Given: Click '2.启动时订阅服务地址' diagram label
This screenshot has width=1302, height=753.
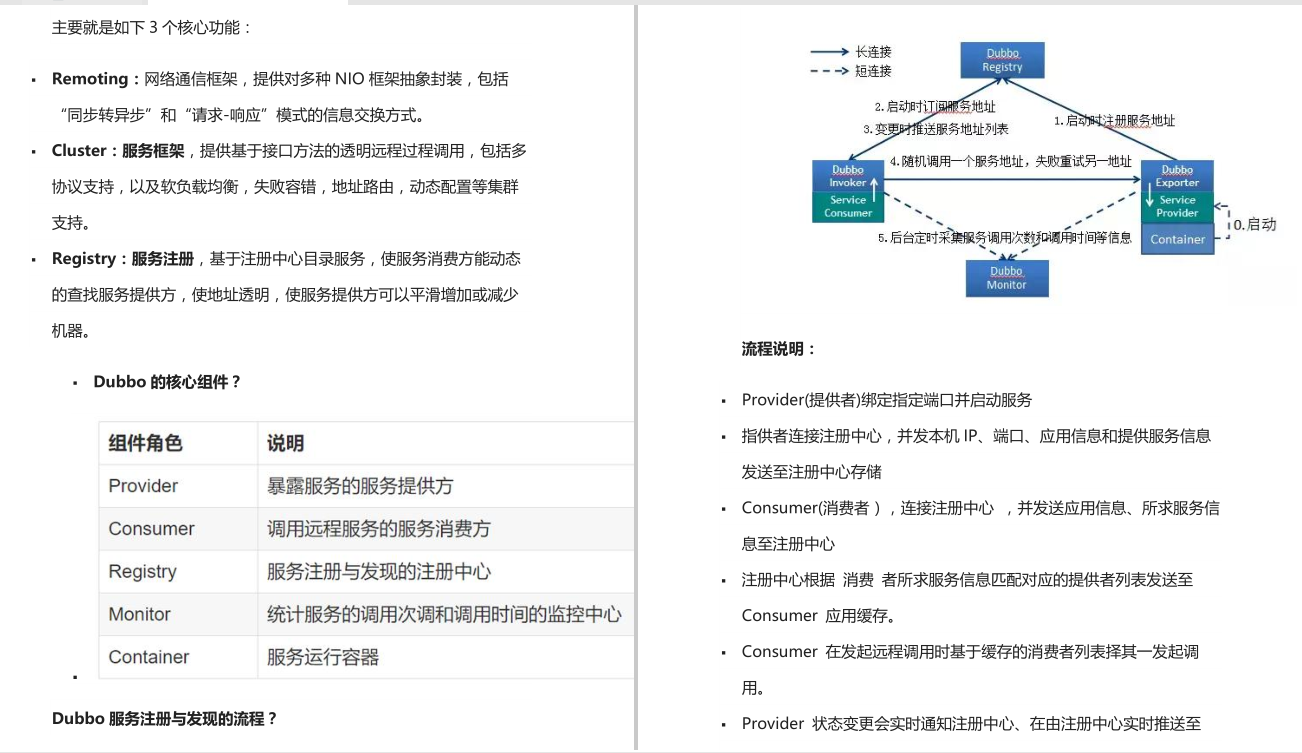Looking at the screenshot, I should click(x=935, y=106).
